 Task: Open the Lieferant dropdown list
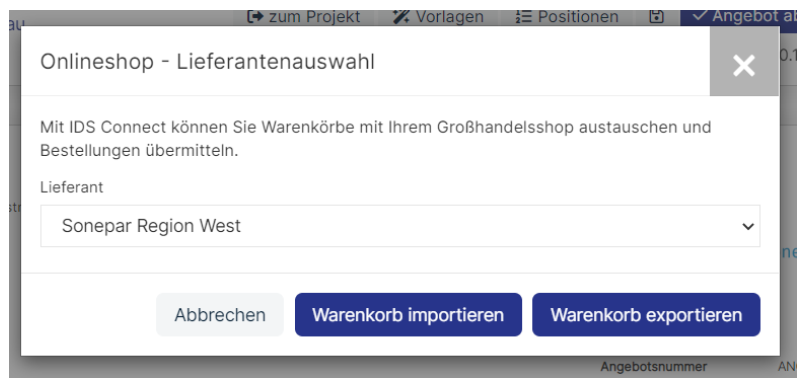[400, 226]
